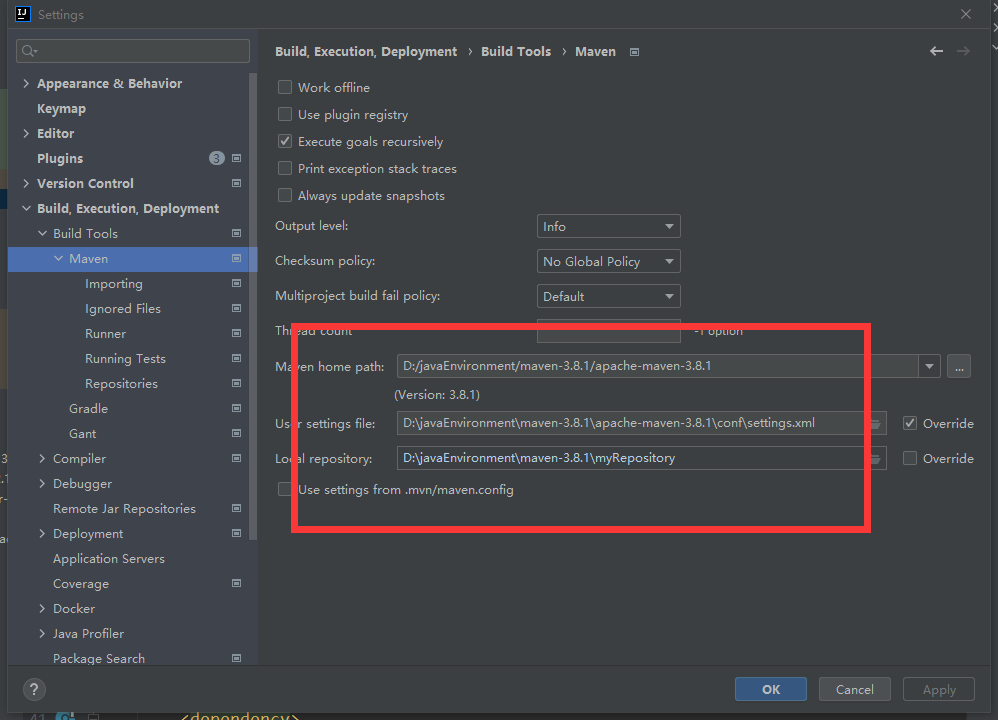Click the Cancel button
998x720 pixels.
pyautogui.click(x=854, y=689)
